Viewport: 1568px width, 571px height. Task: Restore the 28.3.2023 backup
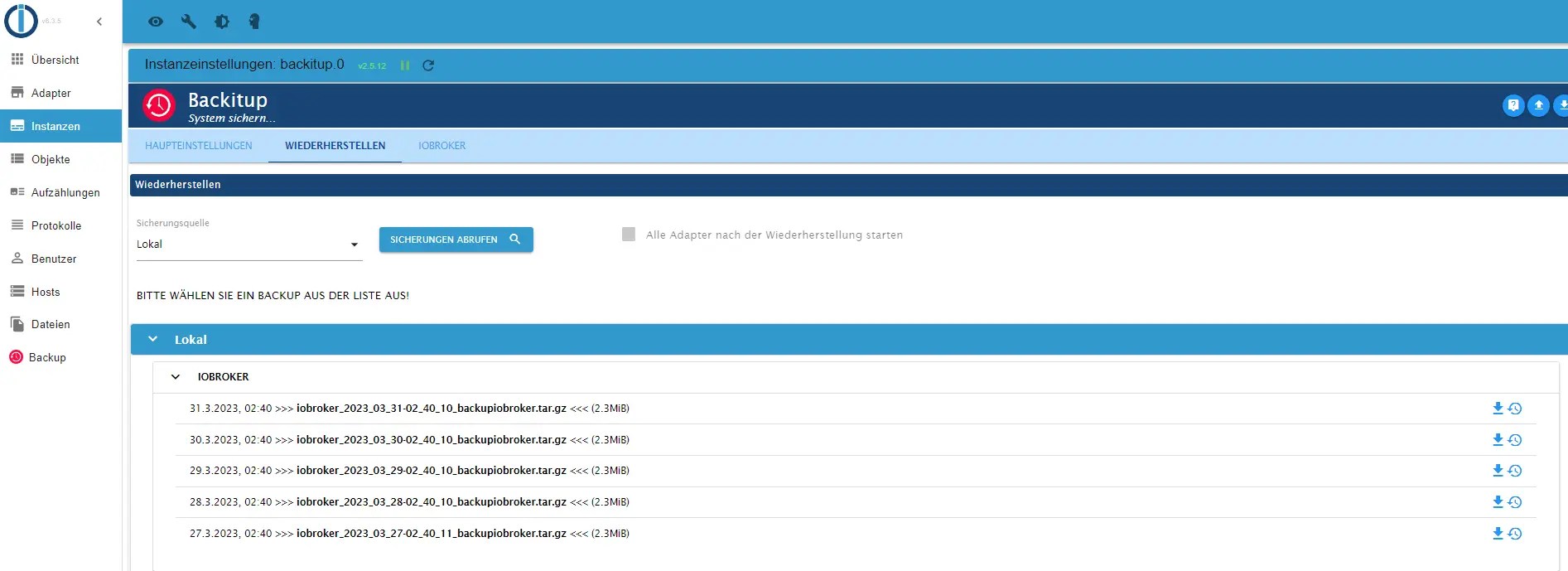[1515, 501]
